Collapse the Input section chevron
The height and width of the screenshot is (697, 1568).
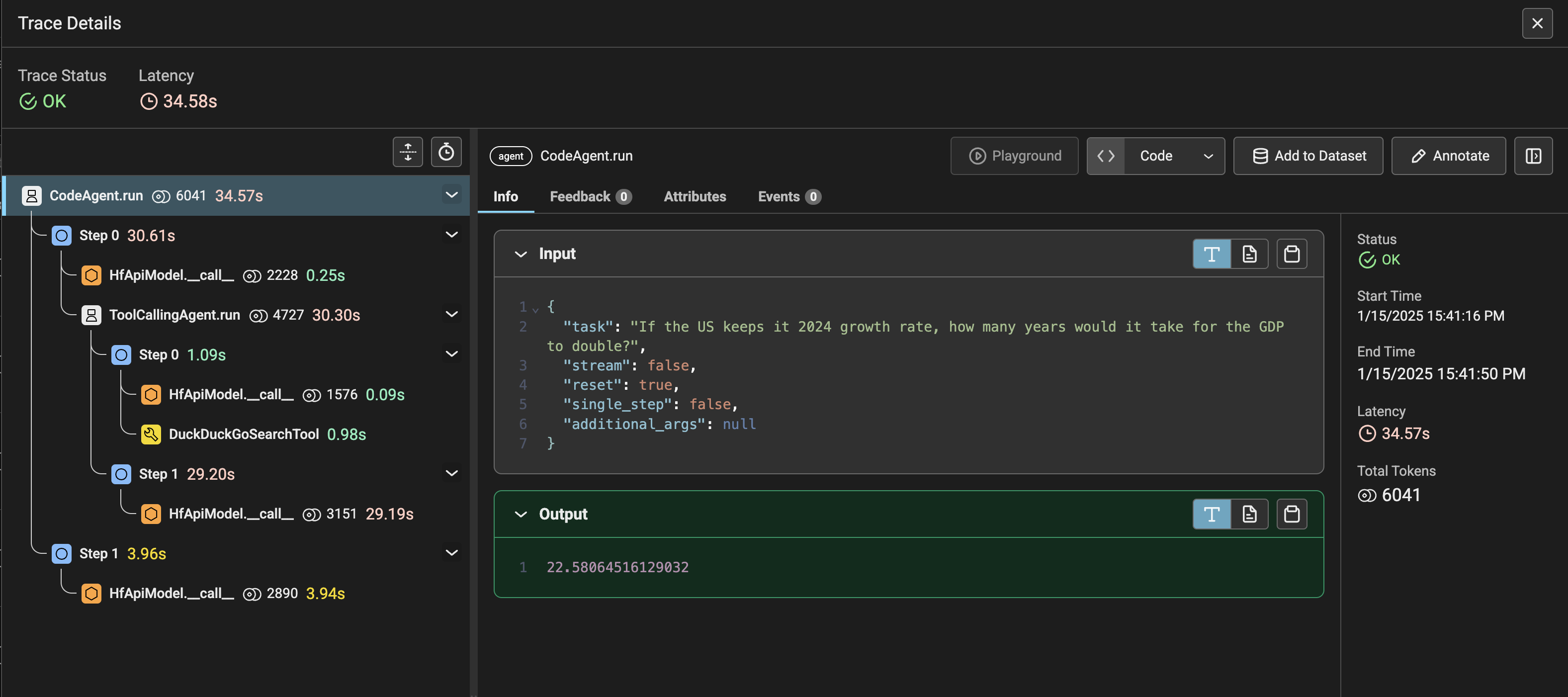pyautogui.click(x=521, y=254)
